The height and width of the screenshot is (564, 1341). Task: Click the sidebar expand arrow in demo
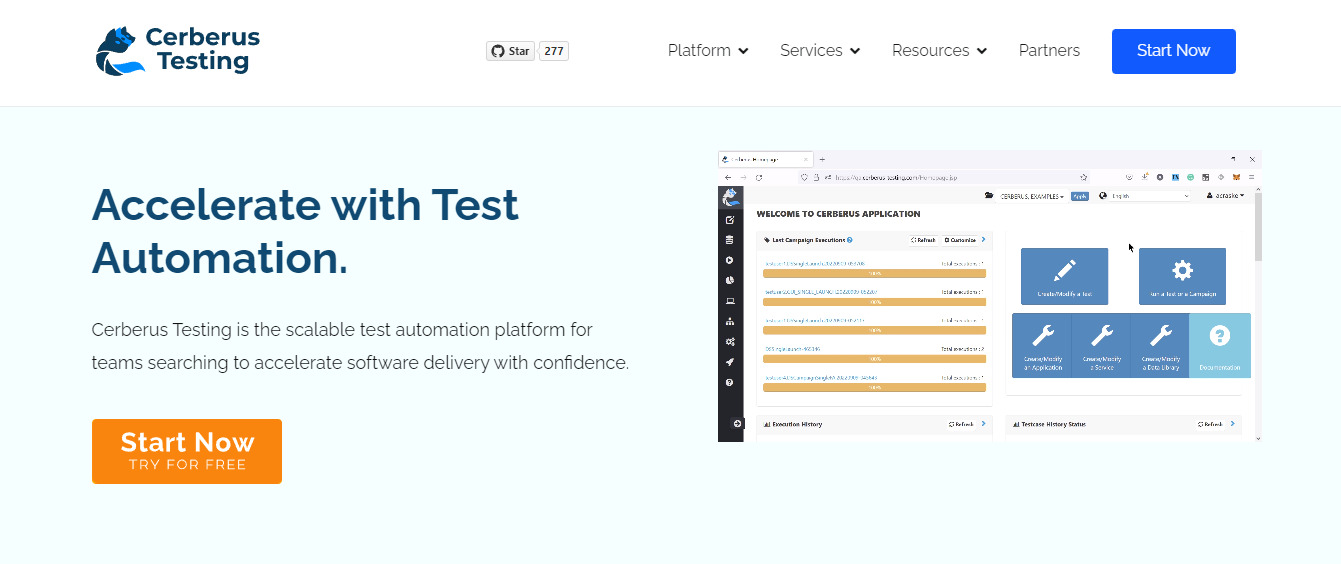coord(738,424)
